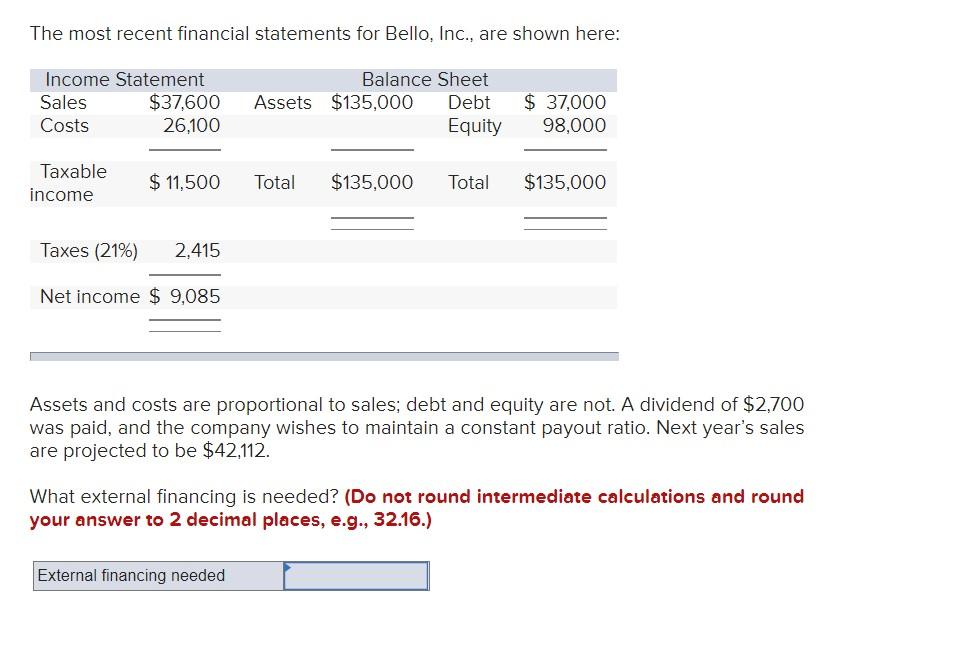Select the Balance Sheet header

click(425, 79)
